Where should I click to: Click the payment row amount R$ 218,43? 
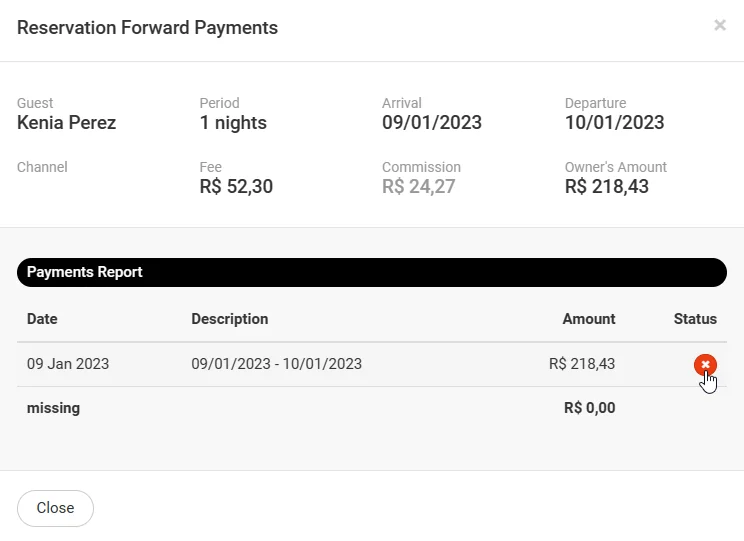tap(582, 364)
